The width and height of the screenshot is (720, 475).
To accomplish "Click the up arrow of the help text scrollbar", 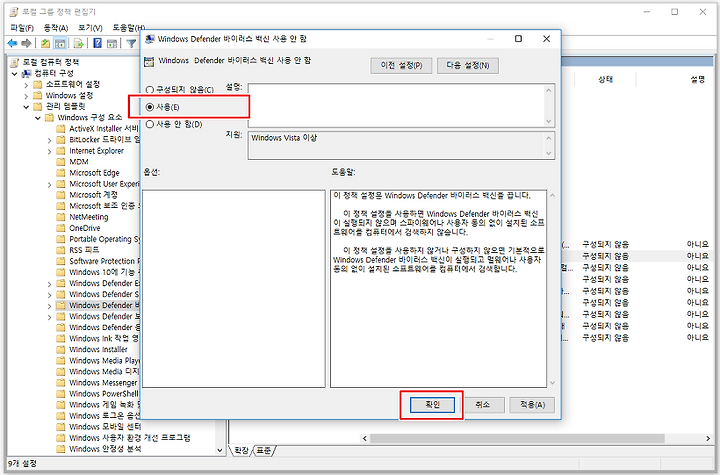I will 552,196.
